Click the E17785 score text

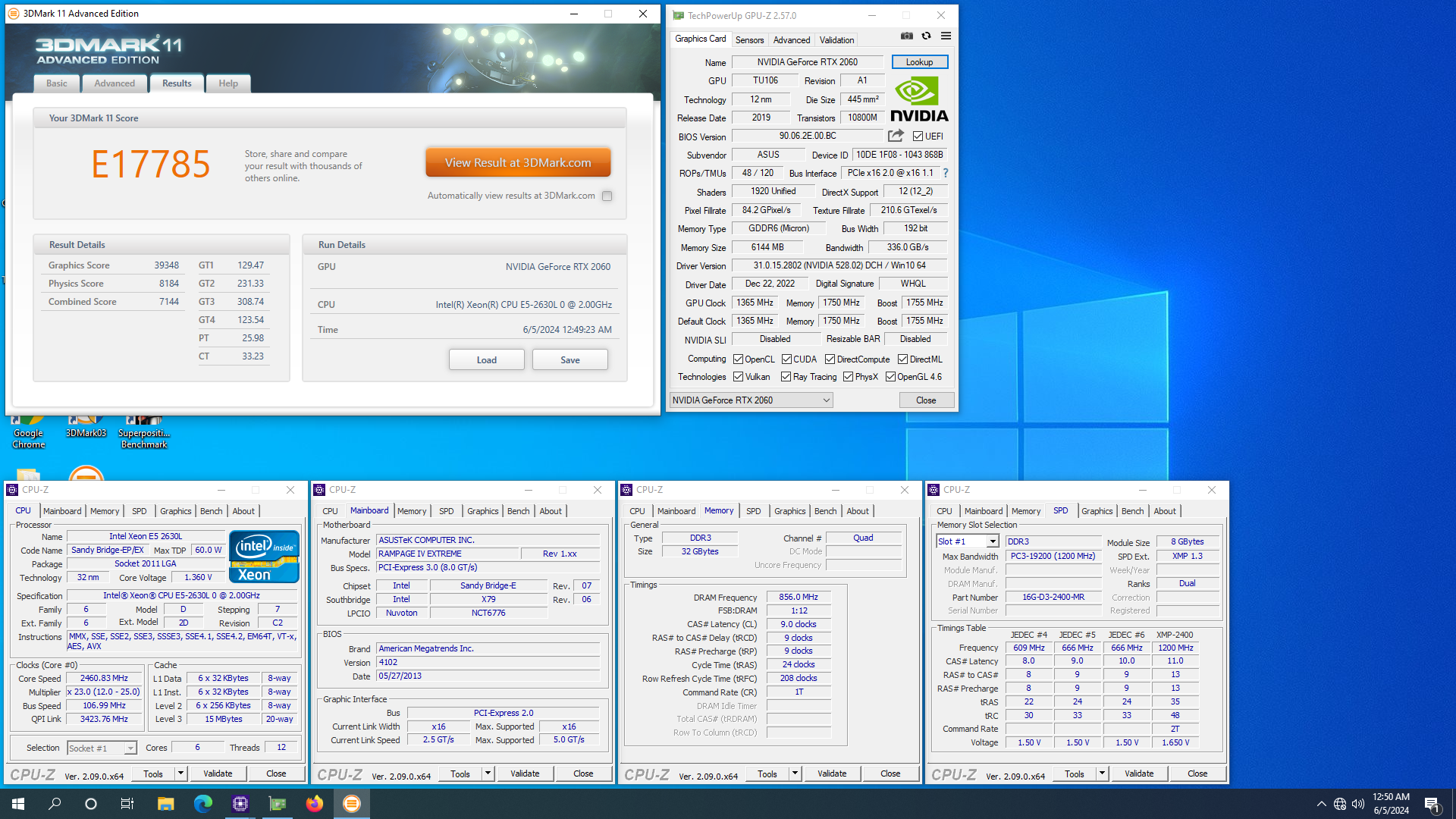coord(150,165)
